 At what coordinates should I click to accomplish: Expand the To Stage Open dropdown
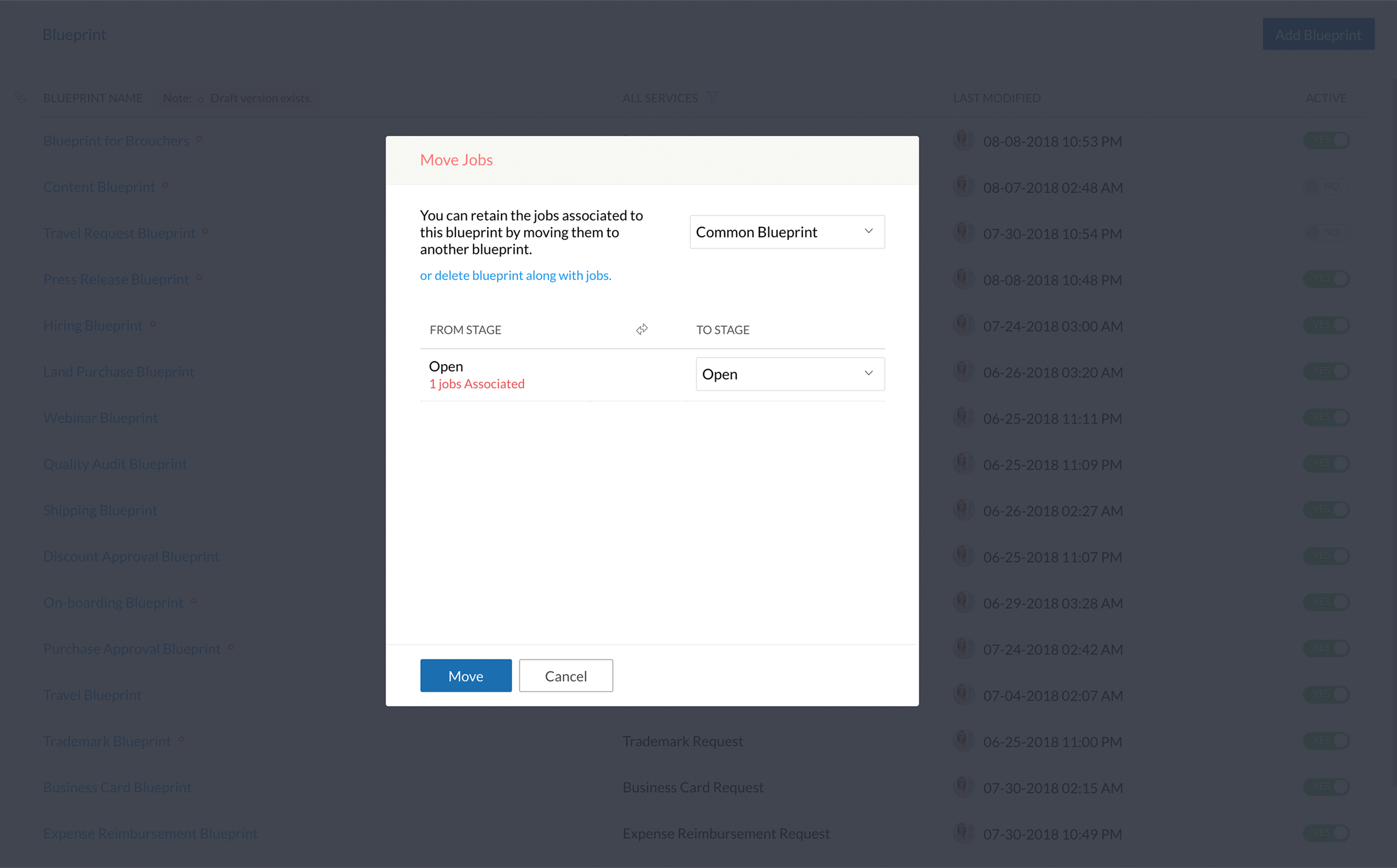790,374
